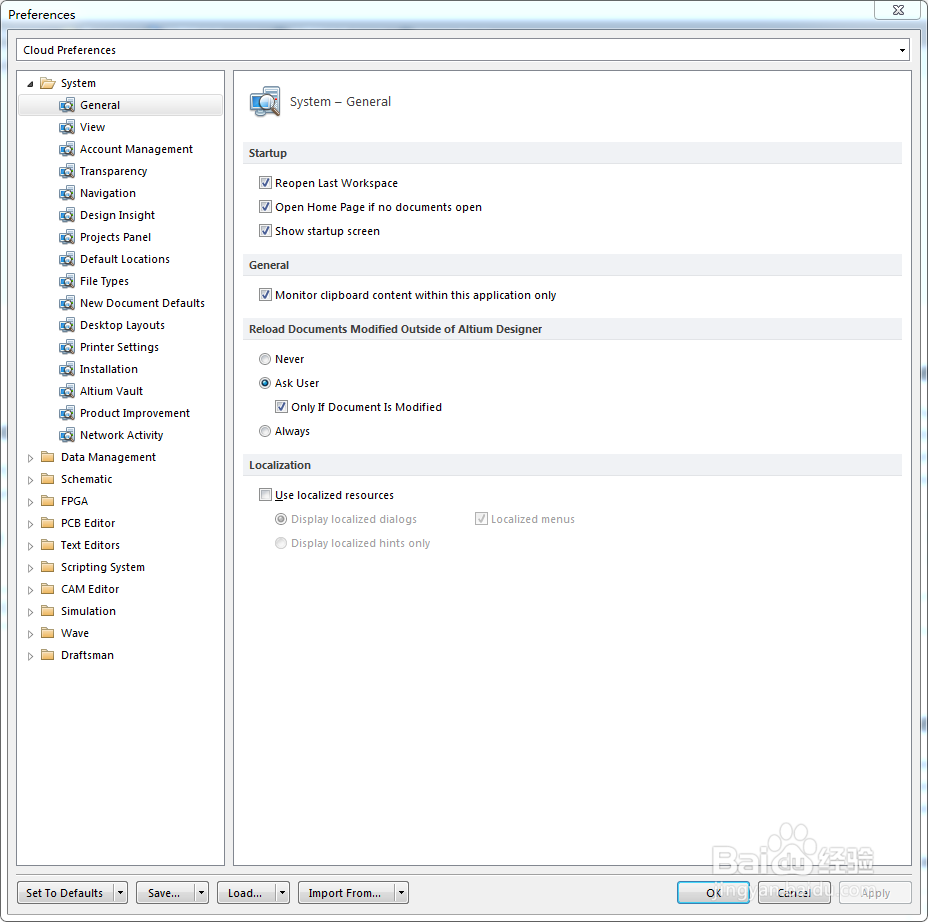Screen dimensions: 928x922
Task: Click the Cancel button
Action: (x=794, y=892)
